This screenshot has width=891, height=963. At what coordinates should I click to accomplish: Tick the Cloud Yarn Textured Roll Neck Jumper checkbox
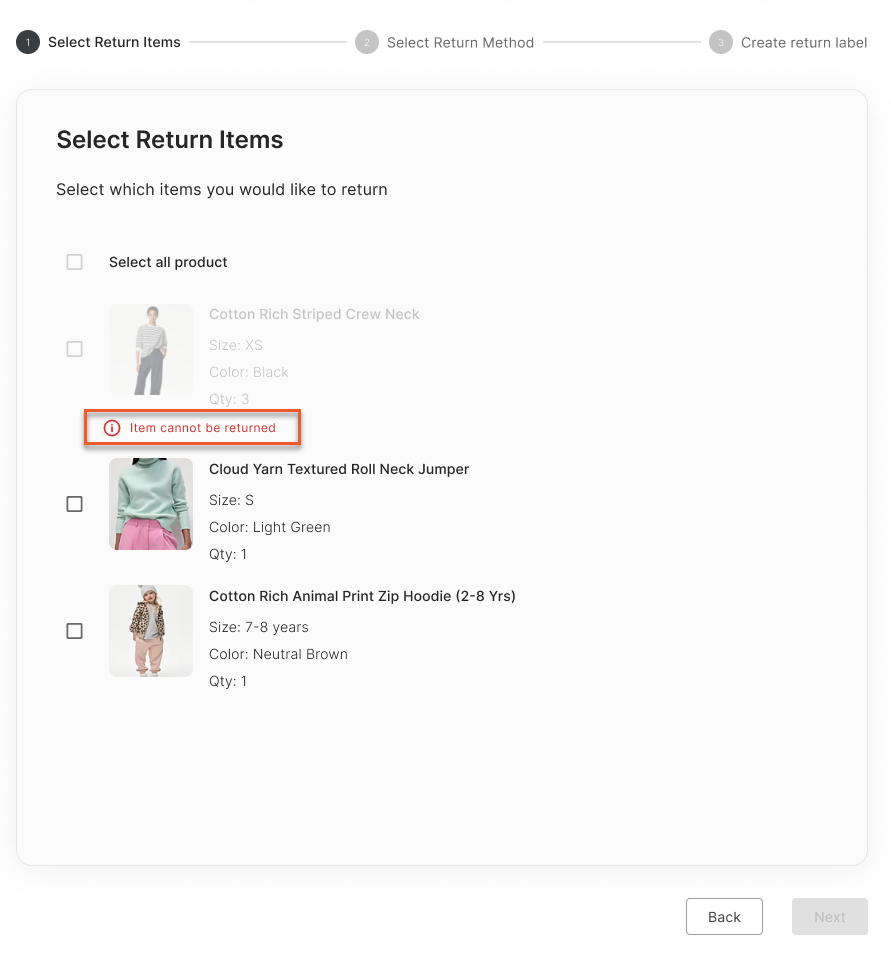point(75,504)
